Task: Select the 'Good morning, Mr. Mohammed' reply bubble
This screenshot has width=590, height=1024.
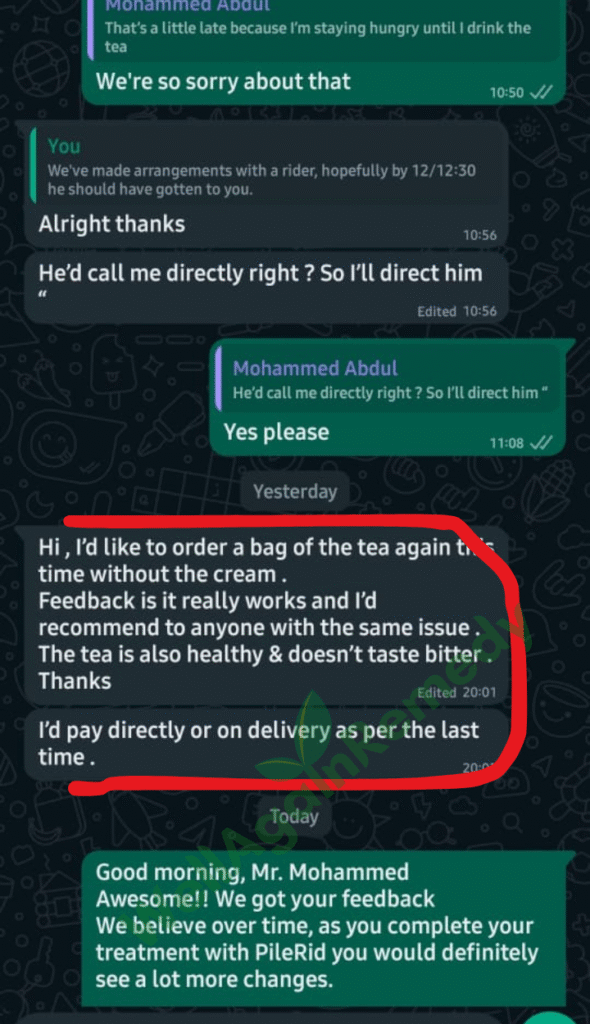Action: [323, 929]
